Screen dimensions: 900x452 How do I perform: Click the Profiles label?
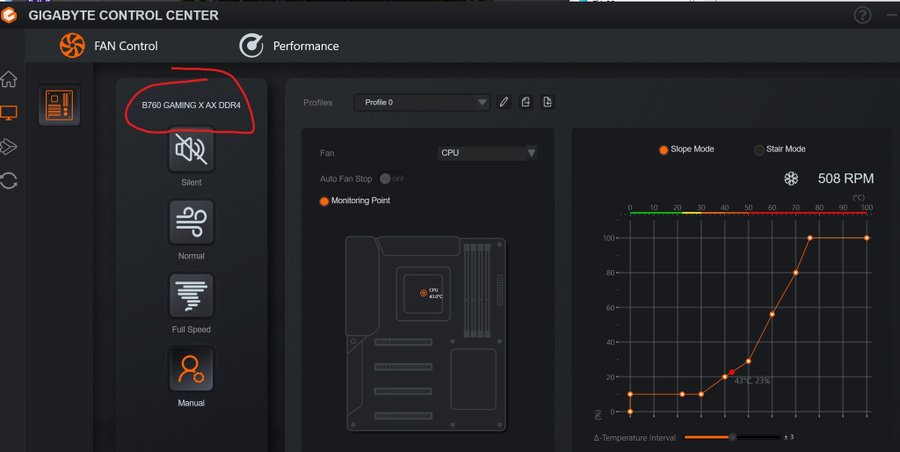(318, 103)
